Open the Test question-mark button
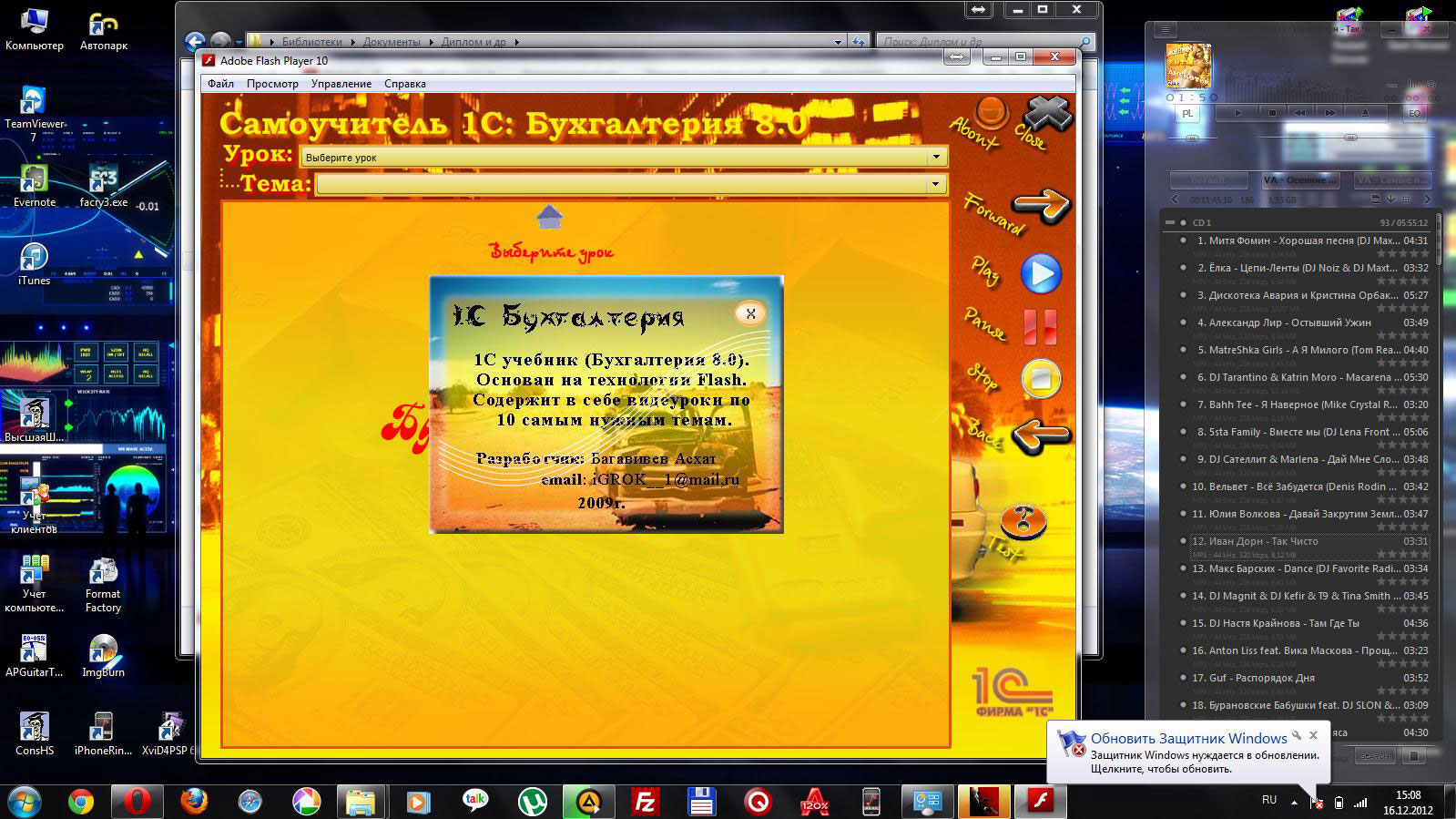Image resolution: width=1456 pixels, height=819 pixels. [x=1023, y=522]
